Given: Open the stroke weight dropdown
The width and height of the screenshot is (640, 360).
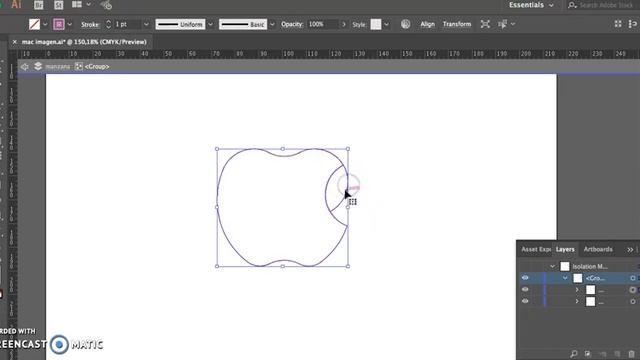Looking at the screenshot, I should point(146,24).
